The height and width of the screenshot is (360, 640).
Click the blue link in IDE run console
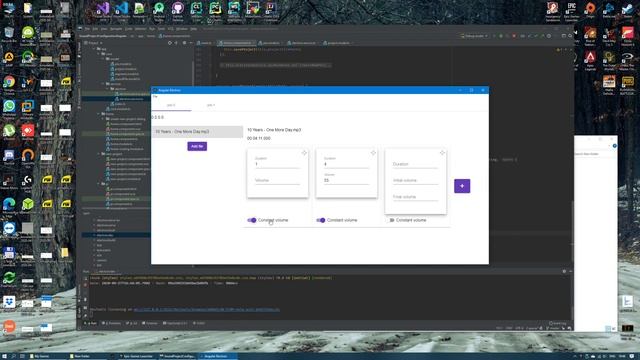point(207,309)
